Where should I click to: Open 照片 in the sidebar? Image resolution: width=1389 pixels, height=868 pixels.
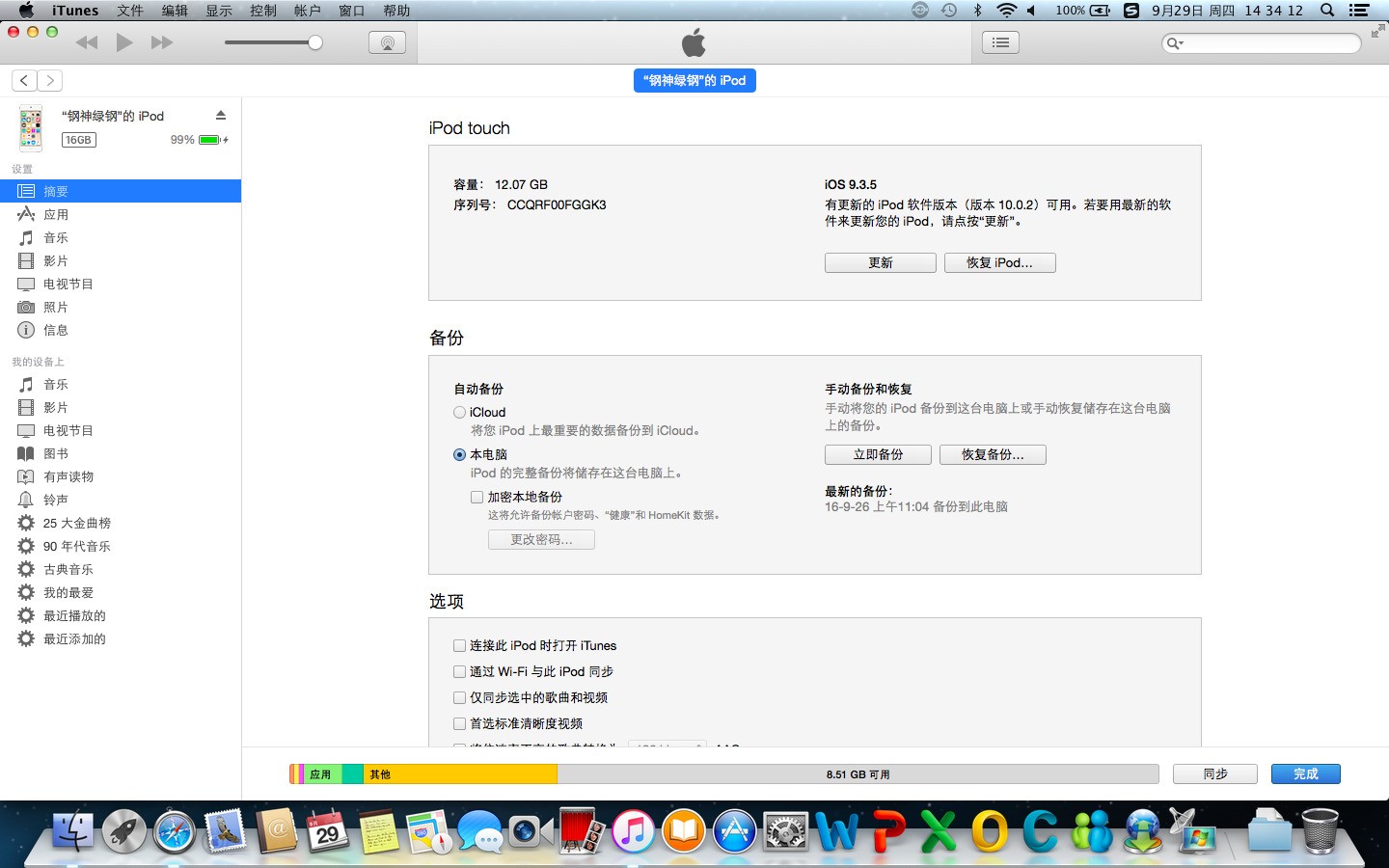[121, 307]
